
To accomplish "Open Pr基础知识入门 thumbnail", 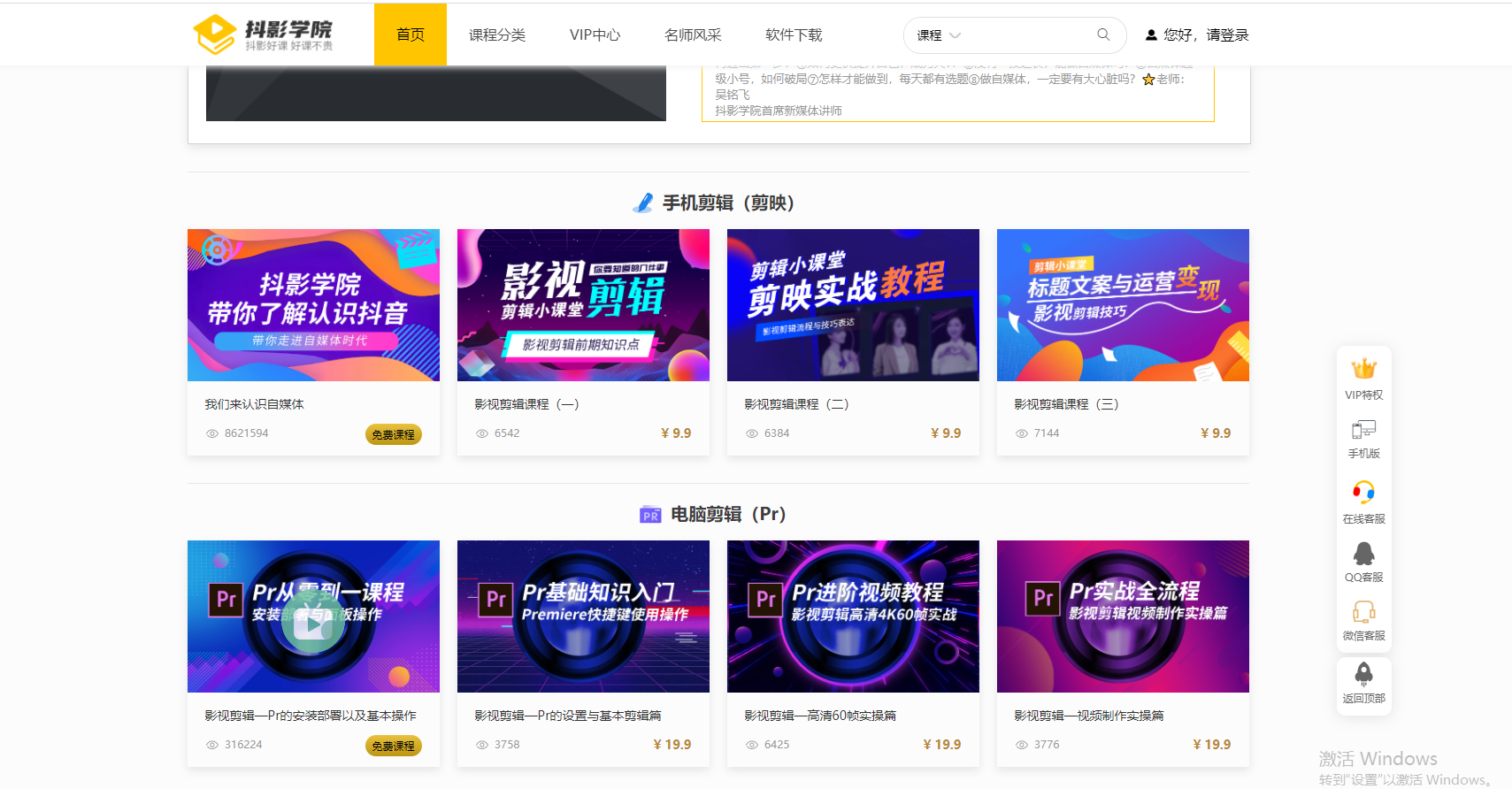I will point(583,617).
